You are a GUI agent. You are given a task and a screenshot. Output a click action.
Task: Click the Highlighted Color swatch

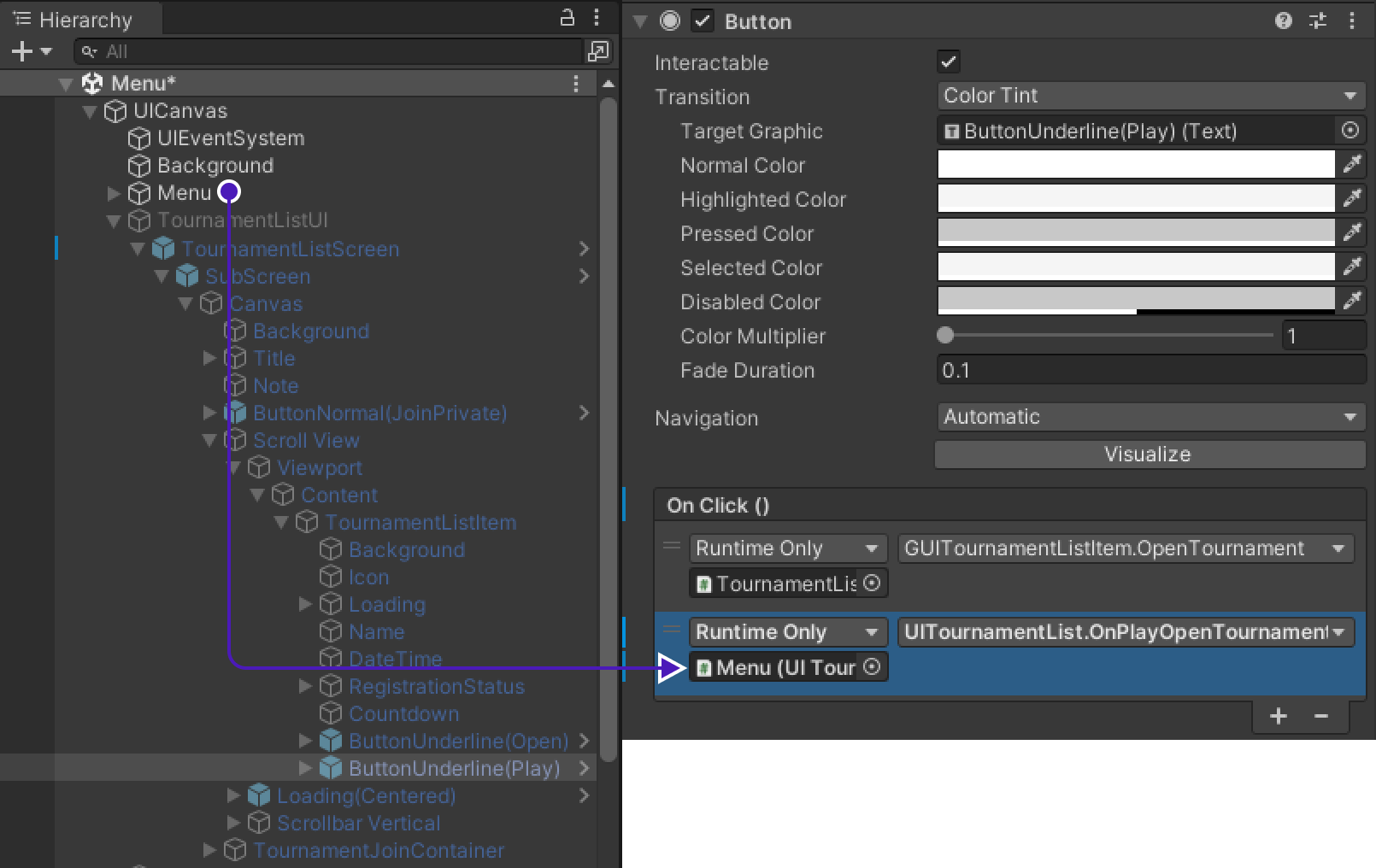pyautogui.click(x=1136, y=199)
